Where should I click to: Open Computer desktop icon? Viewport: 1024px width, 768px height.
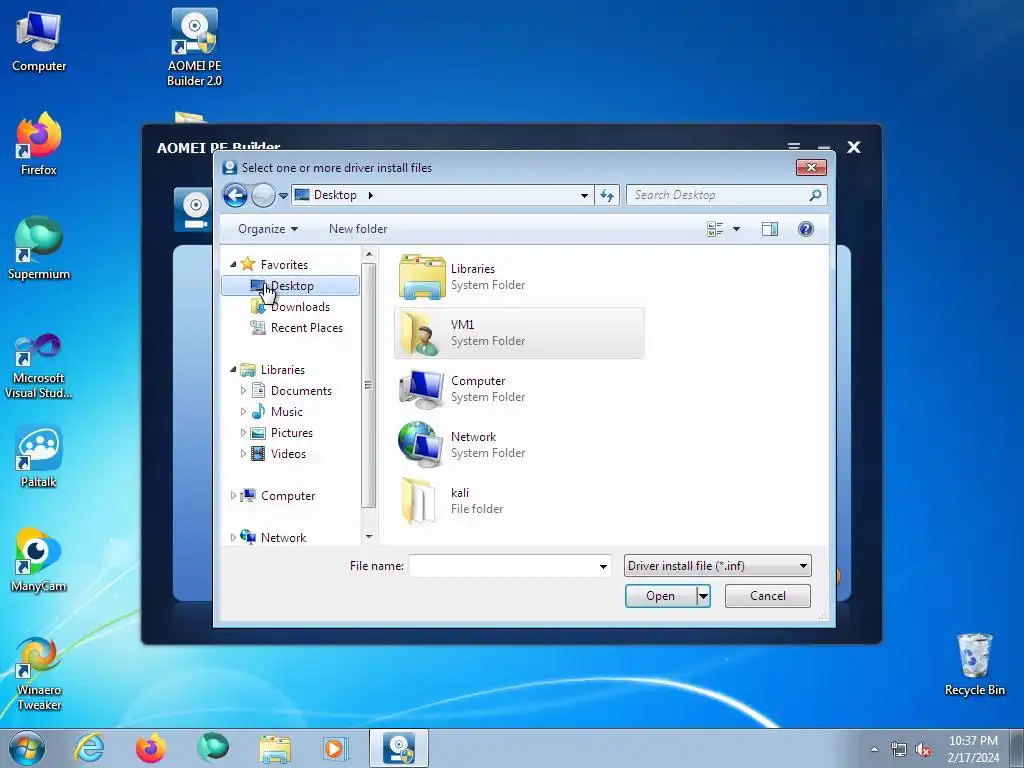(39, 42)
